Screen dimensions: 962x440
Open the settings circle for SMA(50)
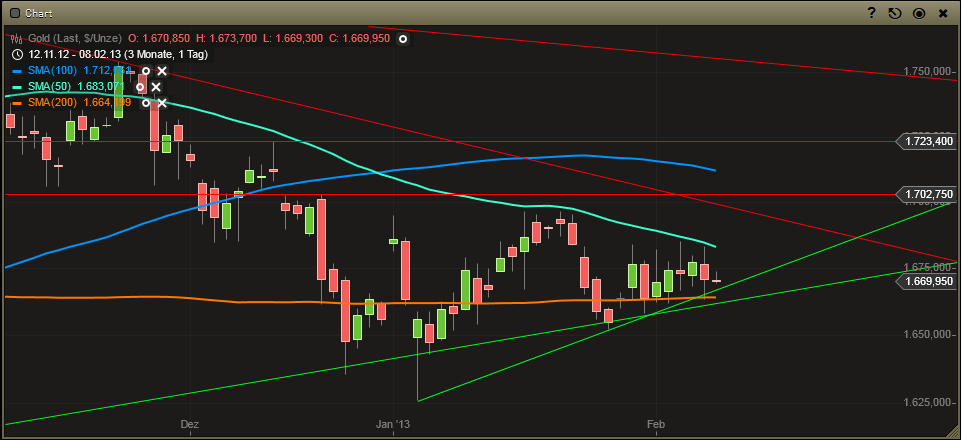click(140, 87)
